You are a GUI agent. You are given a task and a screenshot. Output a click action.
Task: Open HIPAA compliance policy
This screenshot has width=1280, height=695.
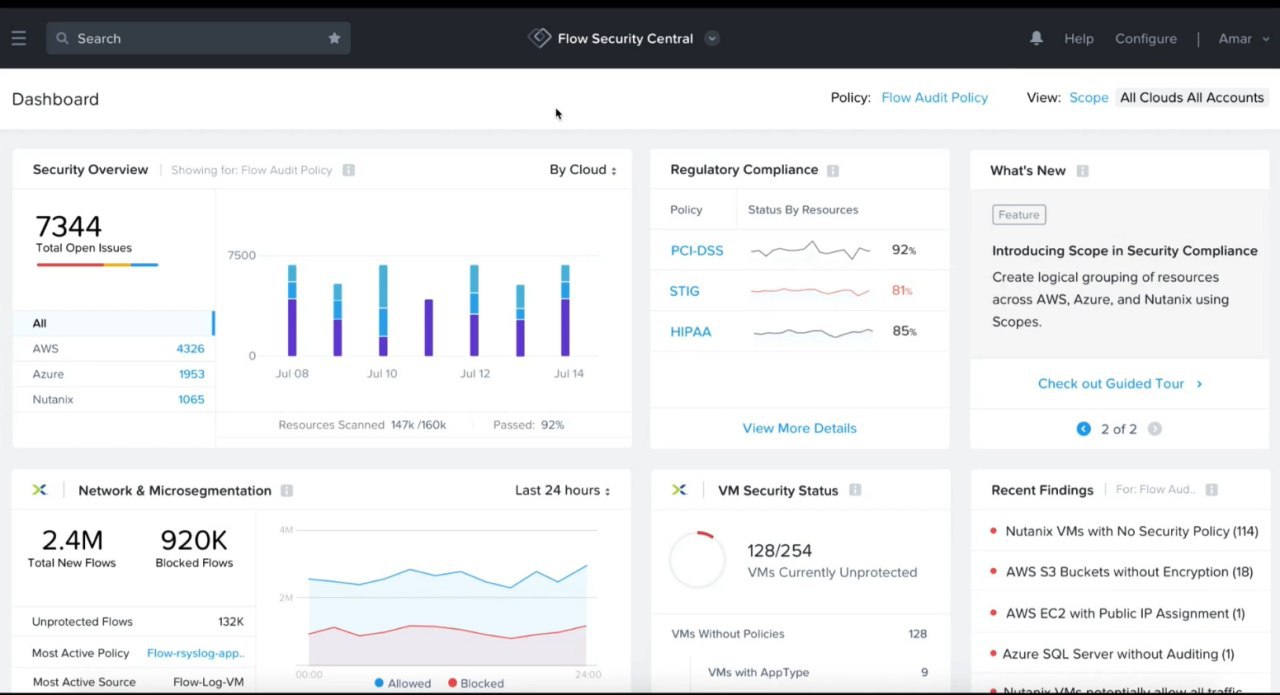click(691, 332)
